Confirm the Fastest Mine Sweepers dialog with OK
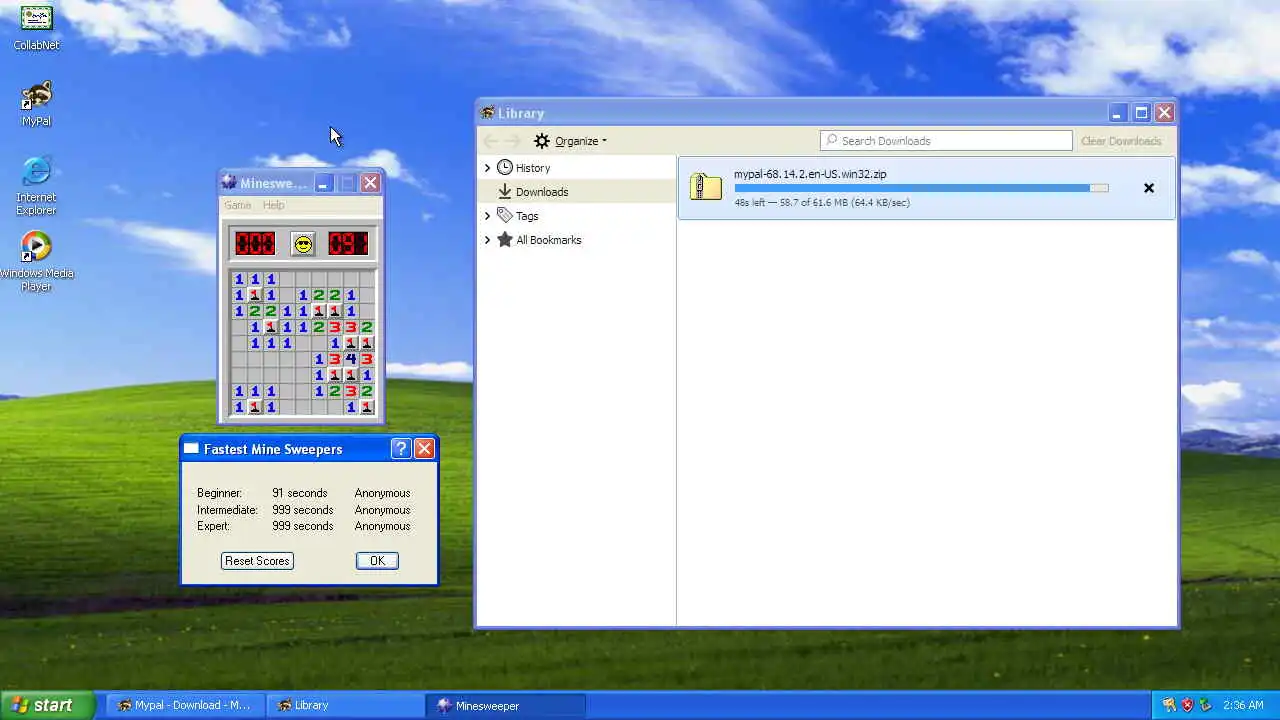This screenshot has height=720, width=1280. tap(377, 561)
